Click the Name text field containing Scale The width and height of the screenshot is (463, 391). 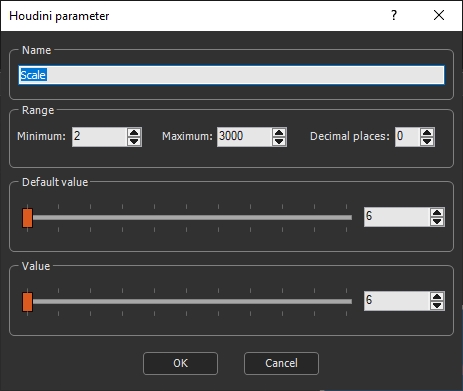[x=231, y=75]
